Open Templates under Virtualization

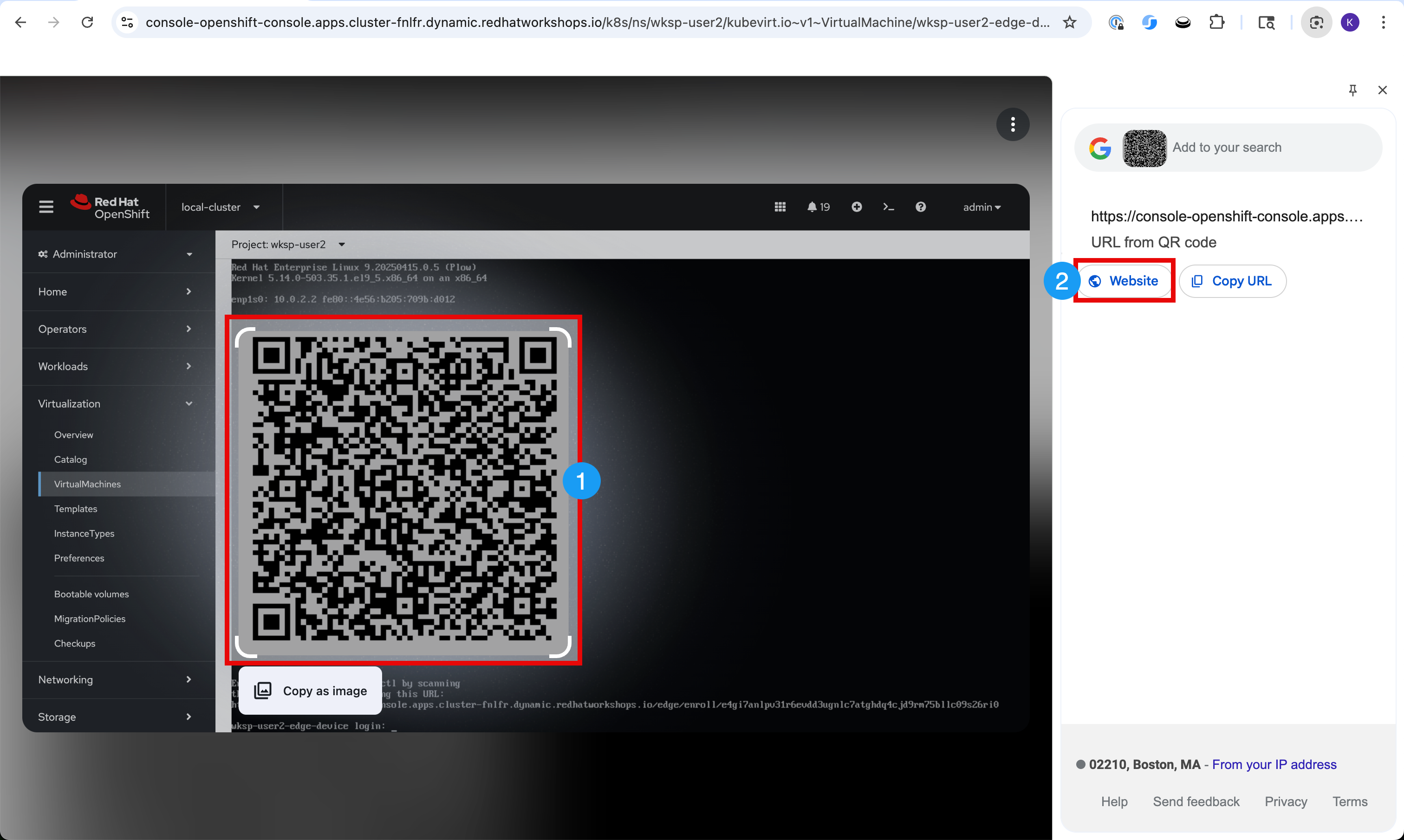click(76, 509)
